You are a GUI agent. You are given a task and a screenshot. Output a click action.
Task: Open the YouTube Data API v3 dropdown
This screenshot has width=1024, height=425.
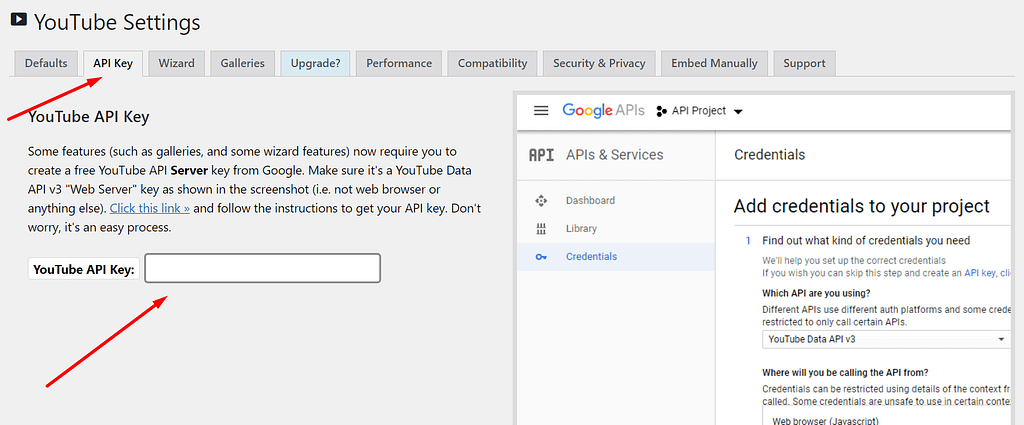885,340
